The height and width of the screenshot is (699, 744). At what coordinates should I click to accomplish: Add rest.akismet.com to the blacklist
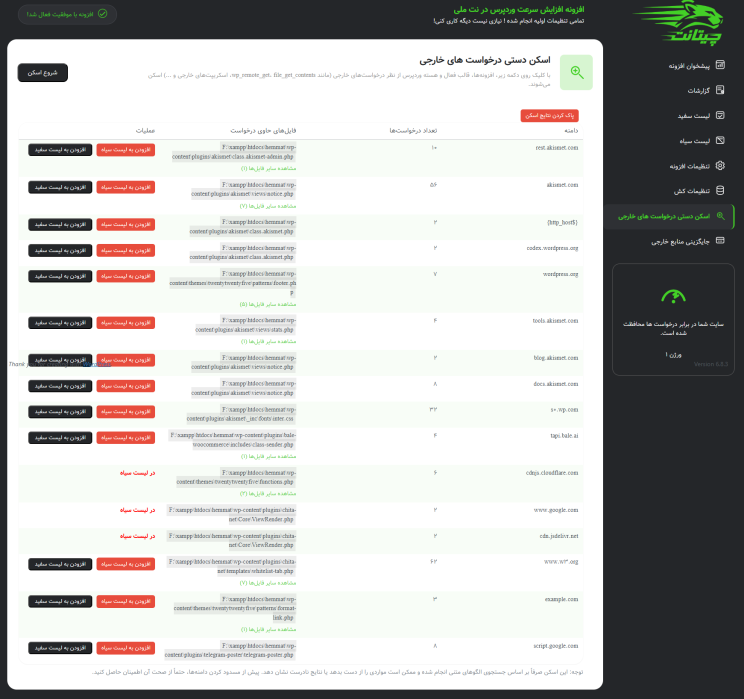(x=126, y=149)
